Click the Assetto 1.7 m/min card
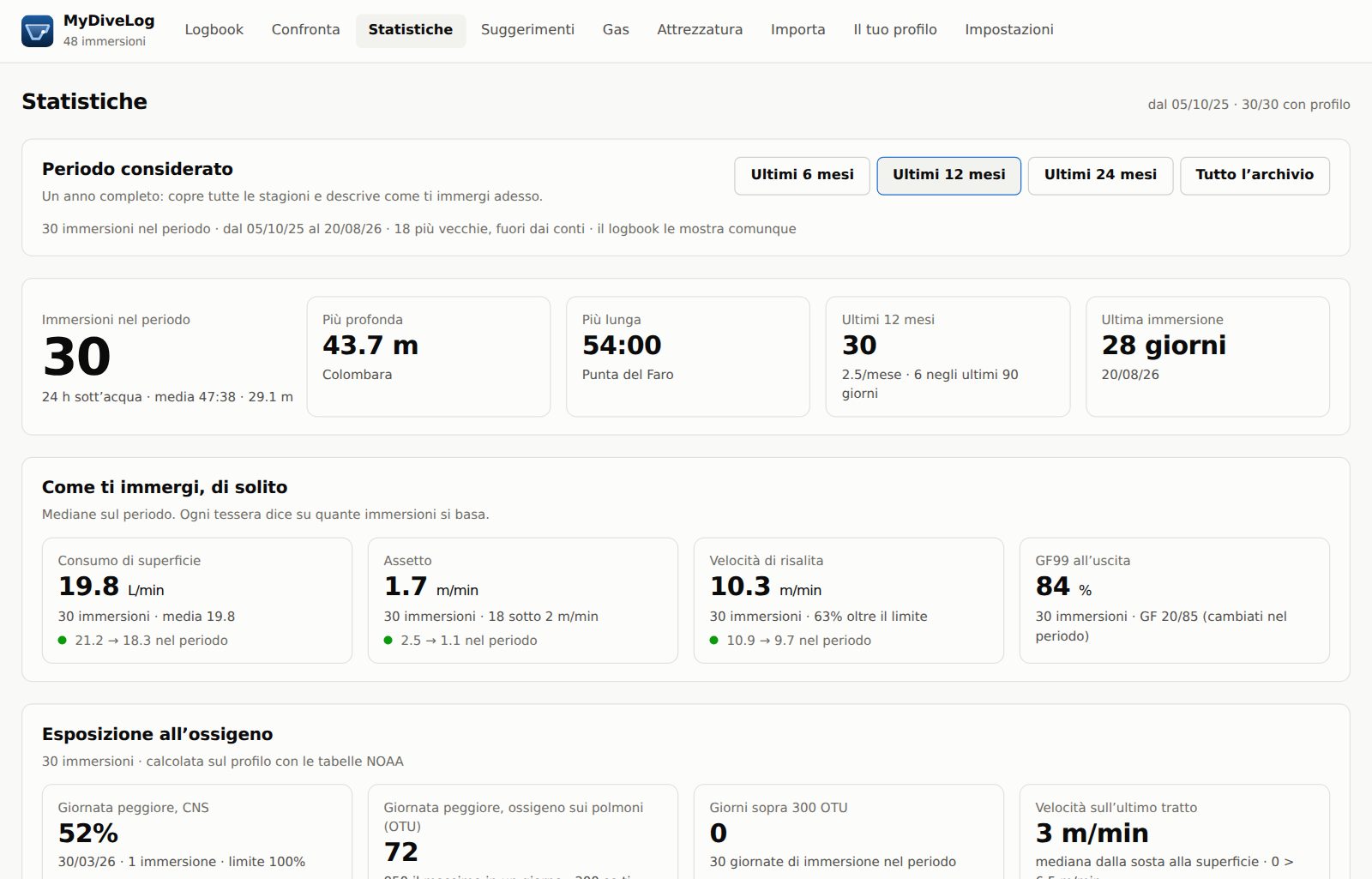 pyautogui.click(x=523, y=600)
